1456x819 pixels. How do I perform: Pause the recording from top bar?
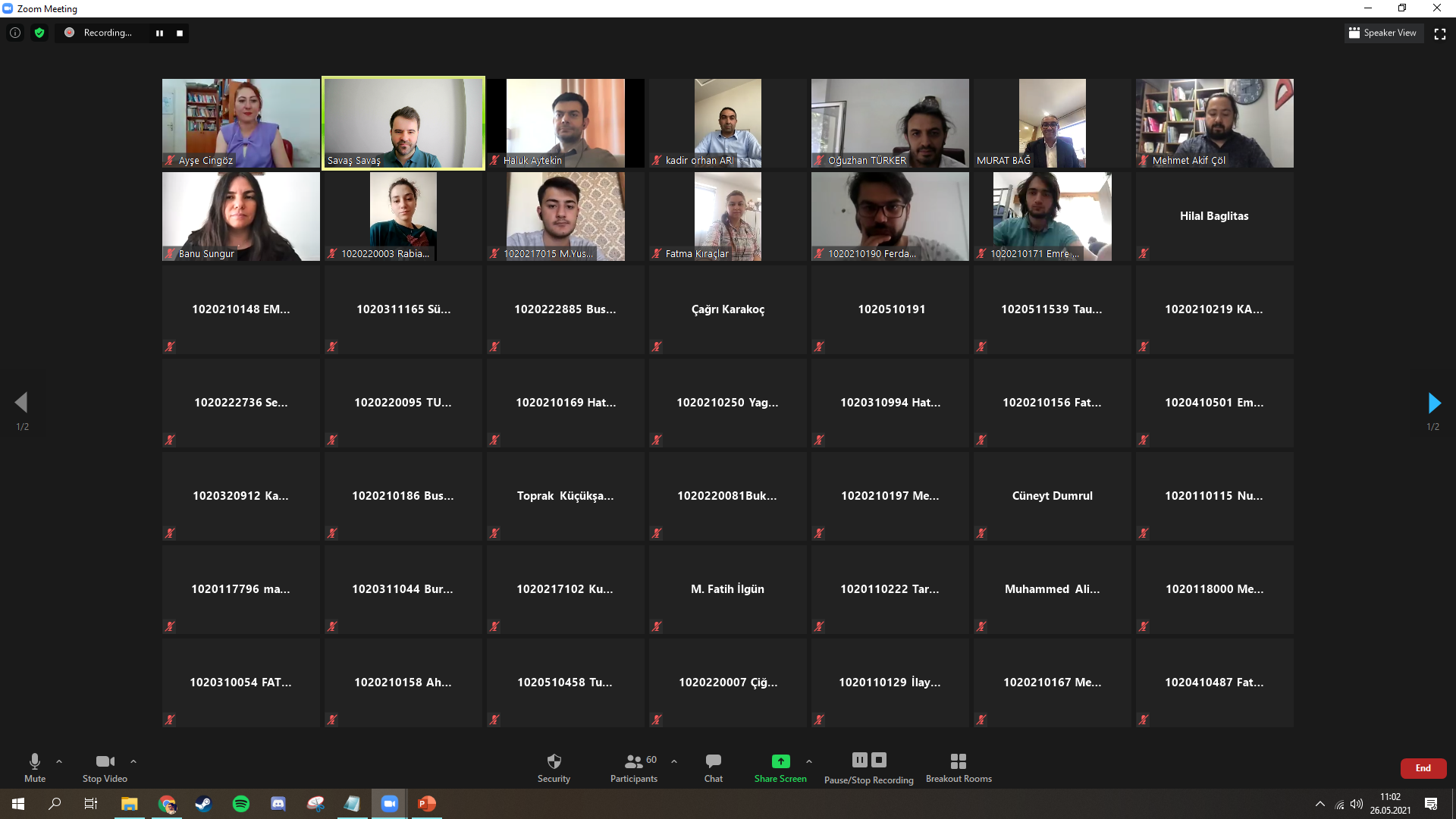[x=159, y=33]
